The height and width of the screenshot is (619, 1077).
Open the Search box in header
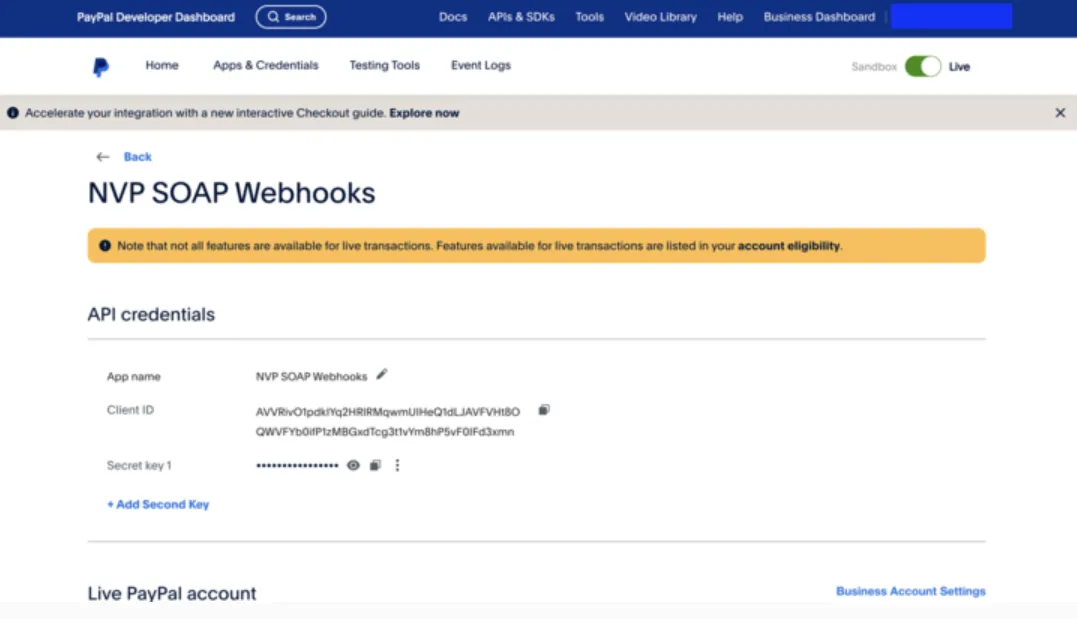pyautogui.click(x=291, y=16)
